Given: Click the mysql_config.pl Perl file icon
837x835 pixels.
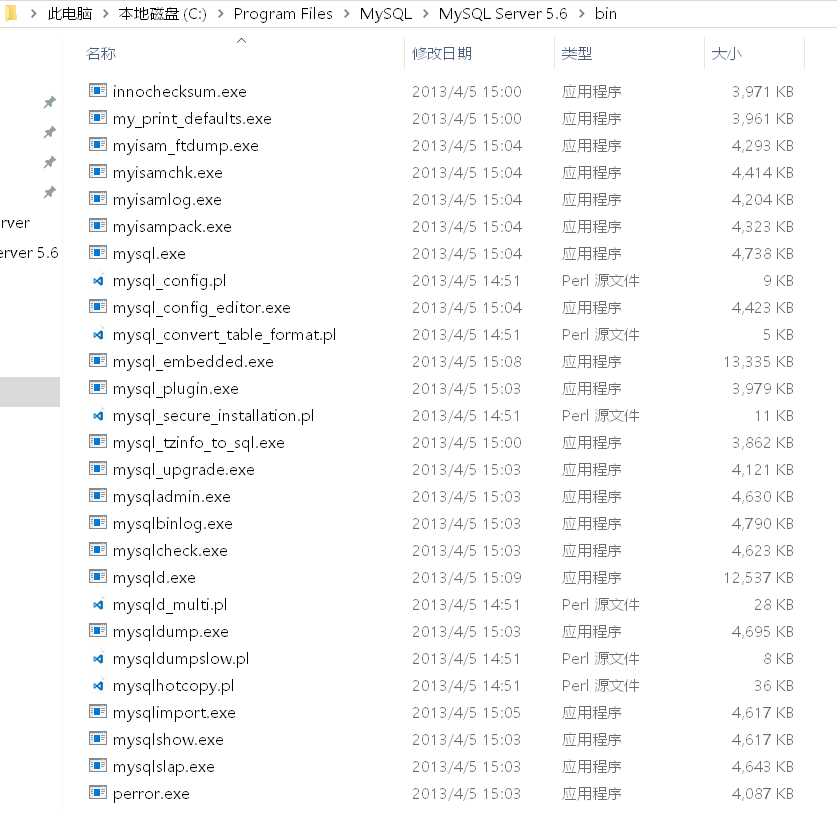Looking at the screenshot, I should point(98,280).
